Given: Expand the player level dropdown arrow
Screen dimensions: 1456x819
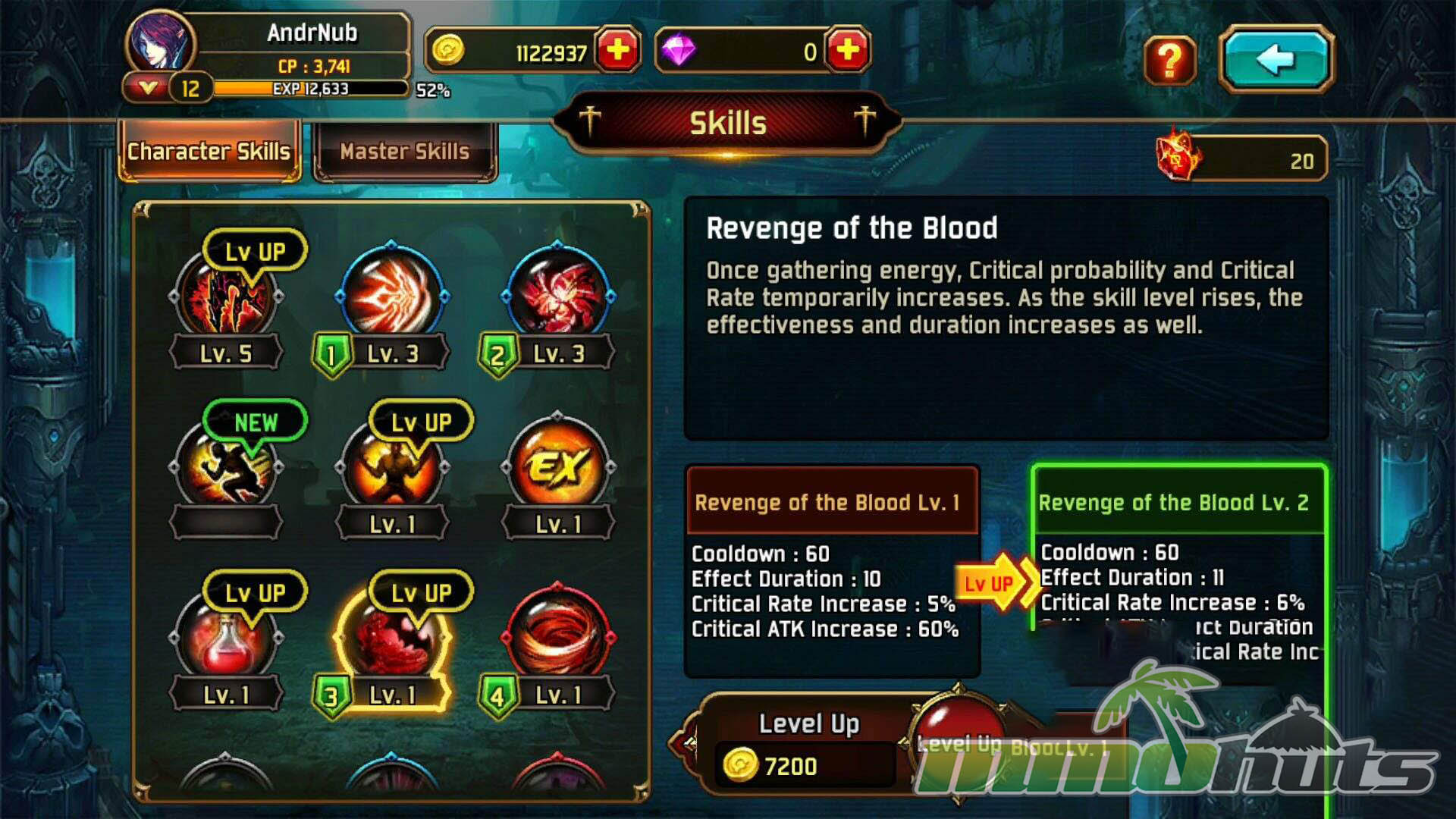Looking at the screenshot, I should point(147,88).
